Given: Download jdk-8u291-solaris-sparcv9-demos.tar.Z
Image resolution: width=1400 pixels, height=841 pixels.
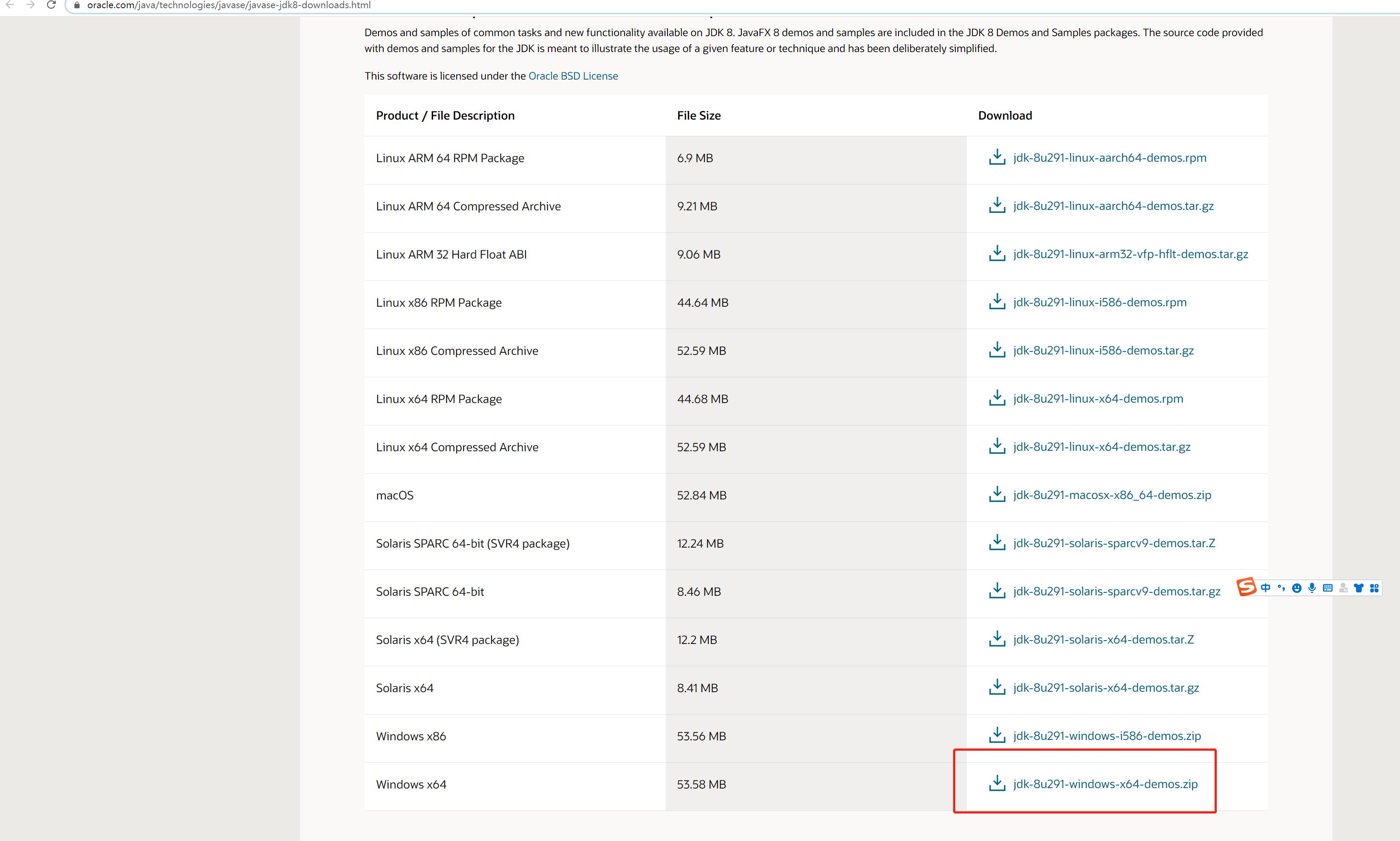Looking at the screenshot, I should [x=1114, y=543].
